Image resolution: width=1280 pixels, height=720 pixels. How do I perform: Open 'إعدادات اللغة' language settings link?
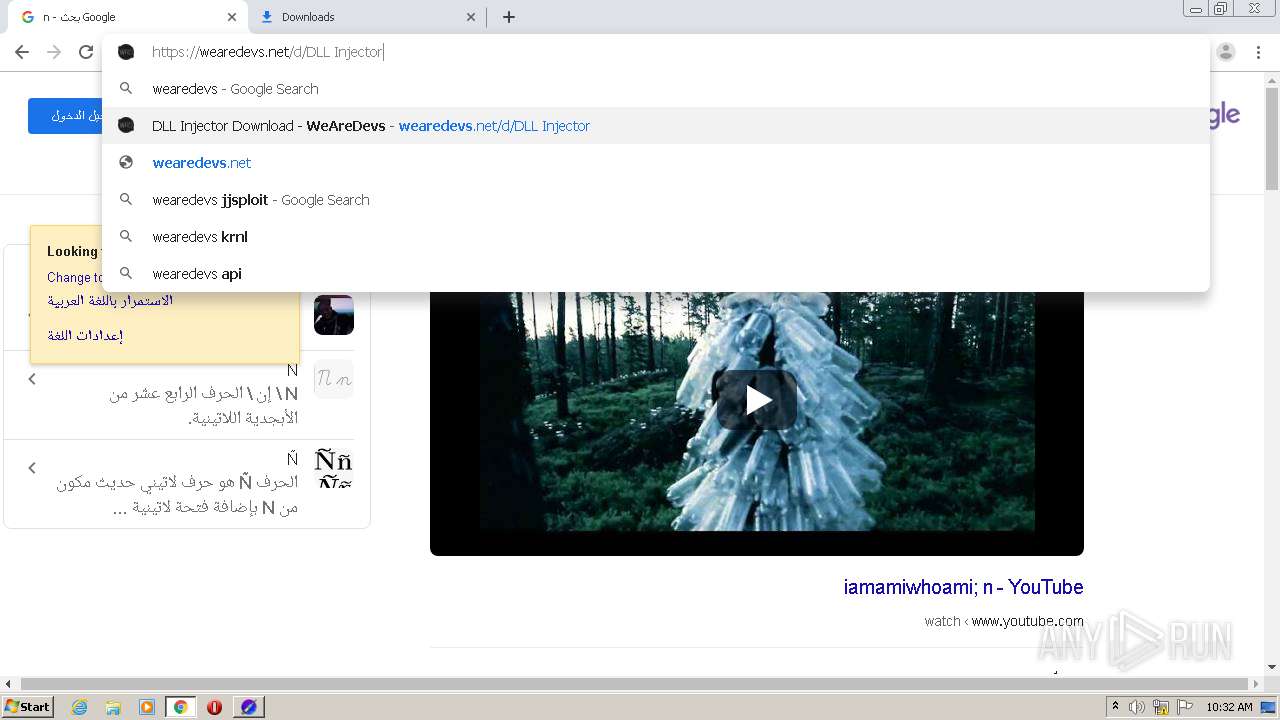coord(85,335)
